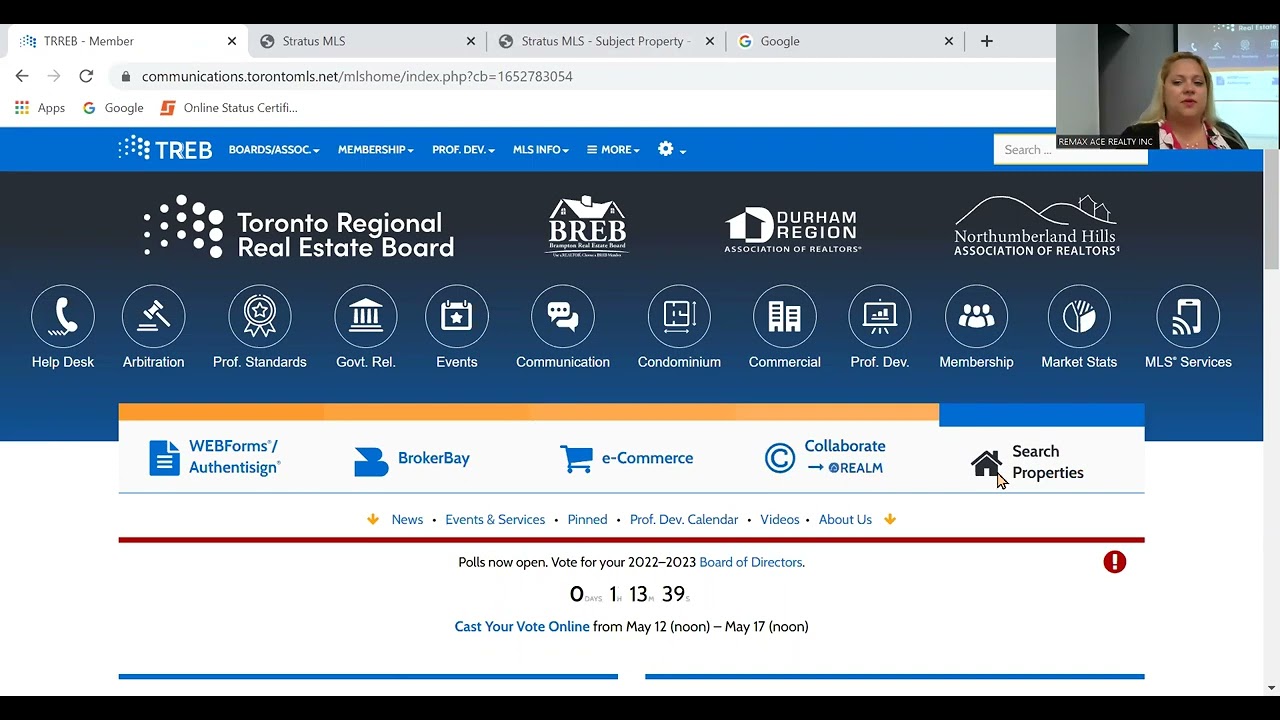This screenshot has width=1280, height=720.
Task: Open the Prof. Dev. presentation icon
Action: coord(880,317)
